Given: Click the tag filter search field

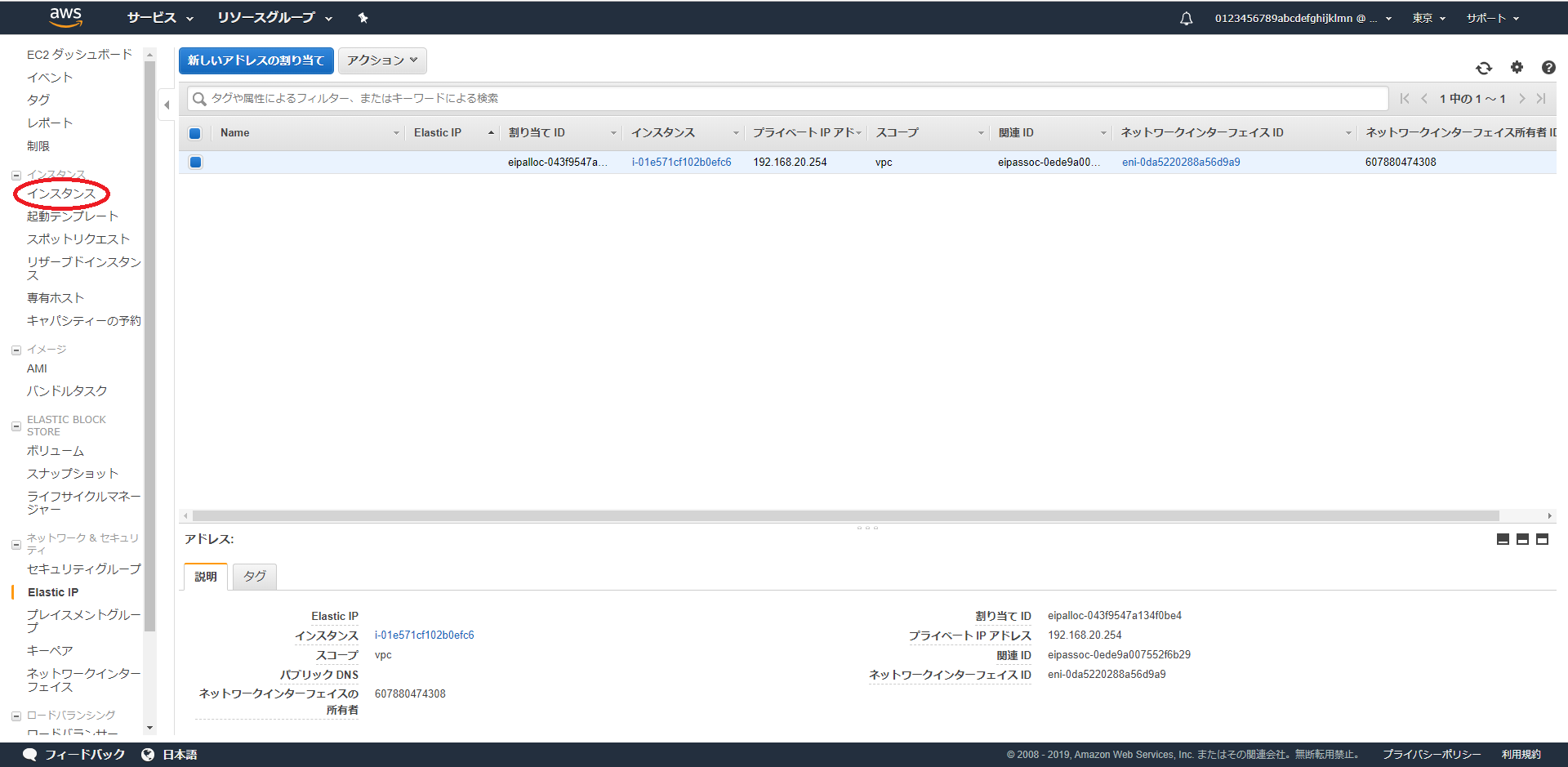Looking at the screenshot, I should (x=572, y=98).
